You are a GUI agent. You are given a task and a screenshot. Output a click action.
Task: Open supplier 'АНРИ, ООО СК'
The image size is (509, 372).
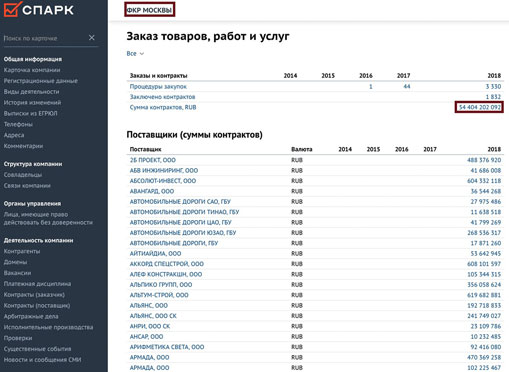tap(150, 326)
